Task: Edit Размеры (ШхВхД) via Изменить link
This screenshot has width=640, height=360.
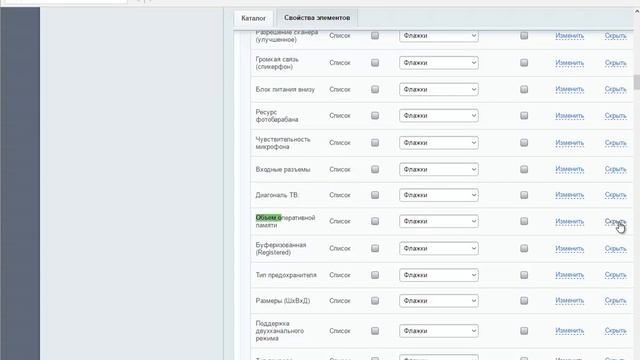Action: 569,301
